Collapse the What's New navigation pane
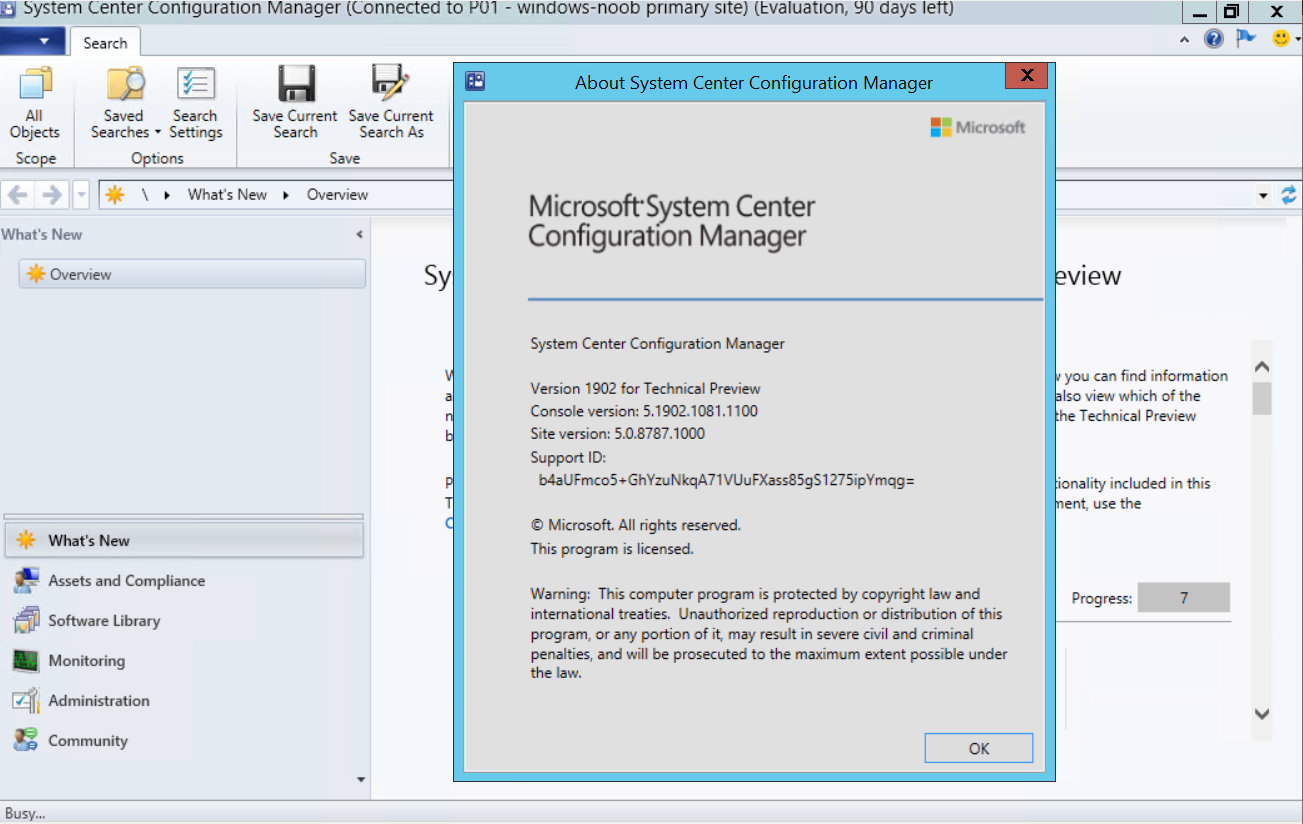This screenshot has width=1303, height=824. [359, 235]
